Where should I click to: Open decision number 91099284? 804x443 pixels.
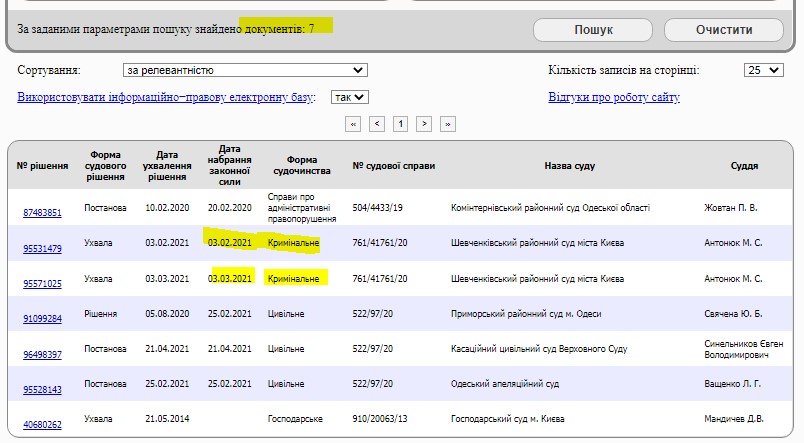point(42,319)
